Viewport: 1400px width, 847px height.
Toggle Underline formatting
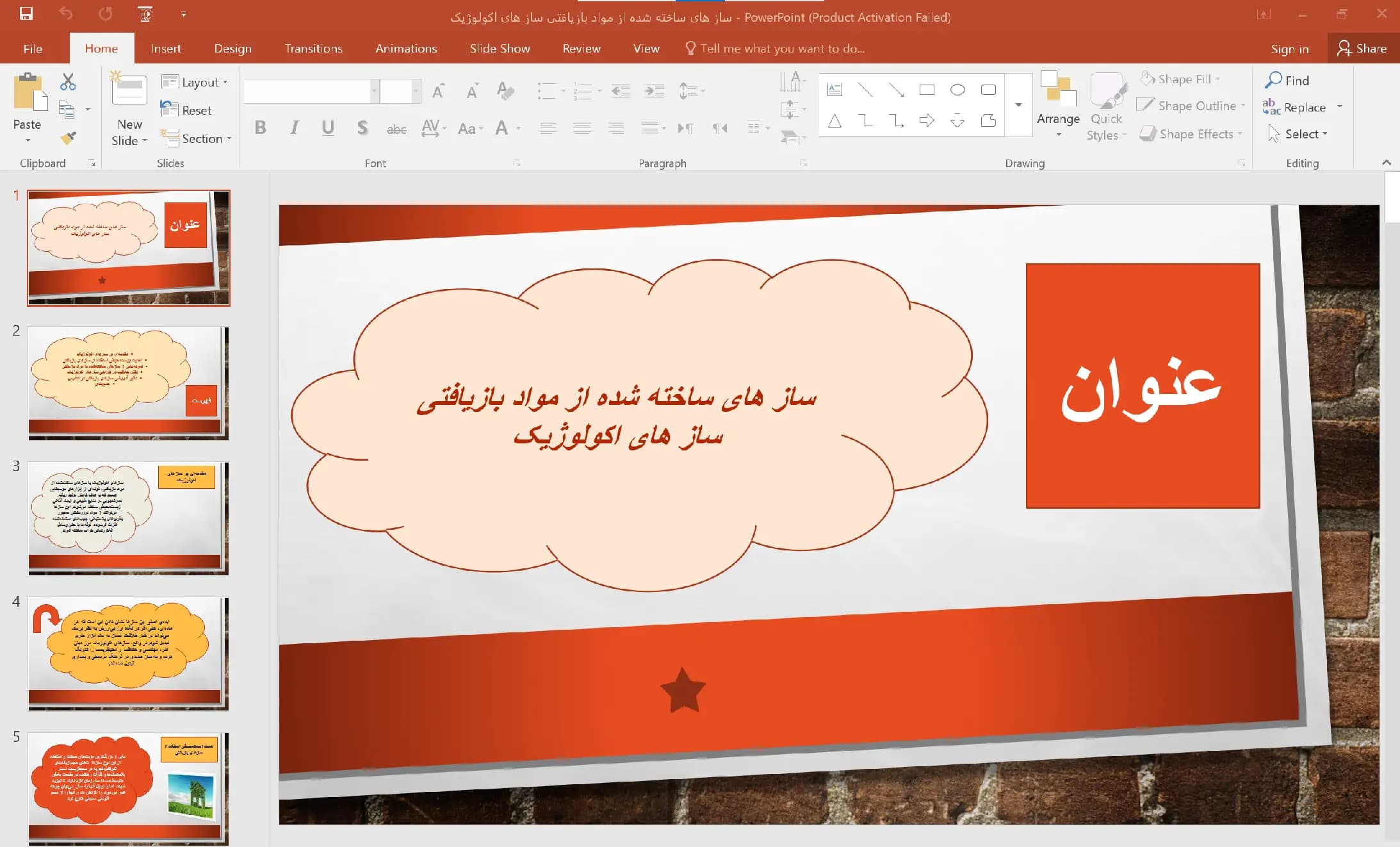[x=328, y=127]
